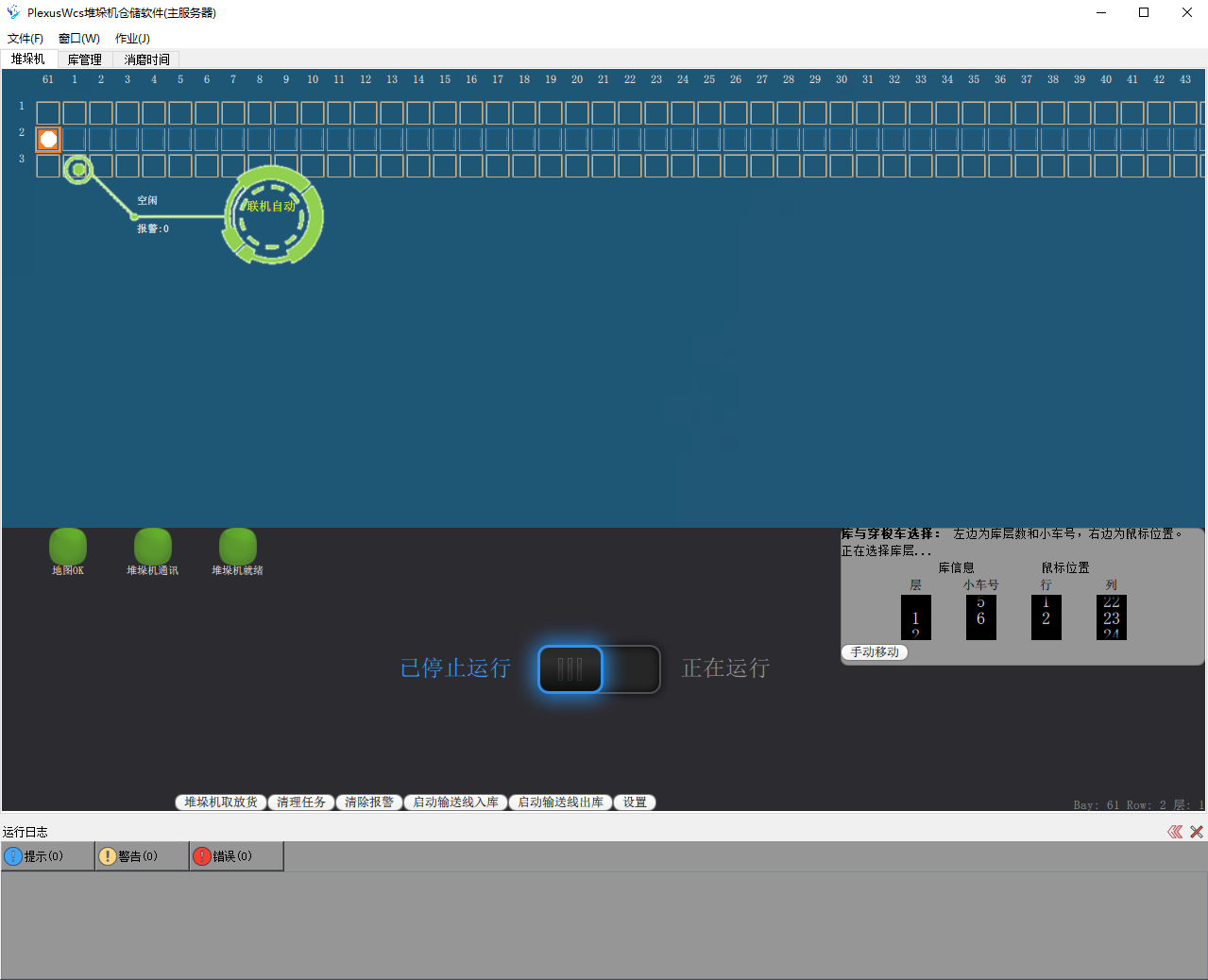Click the 层 number wheel picker

[x=916, y=617]
